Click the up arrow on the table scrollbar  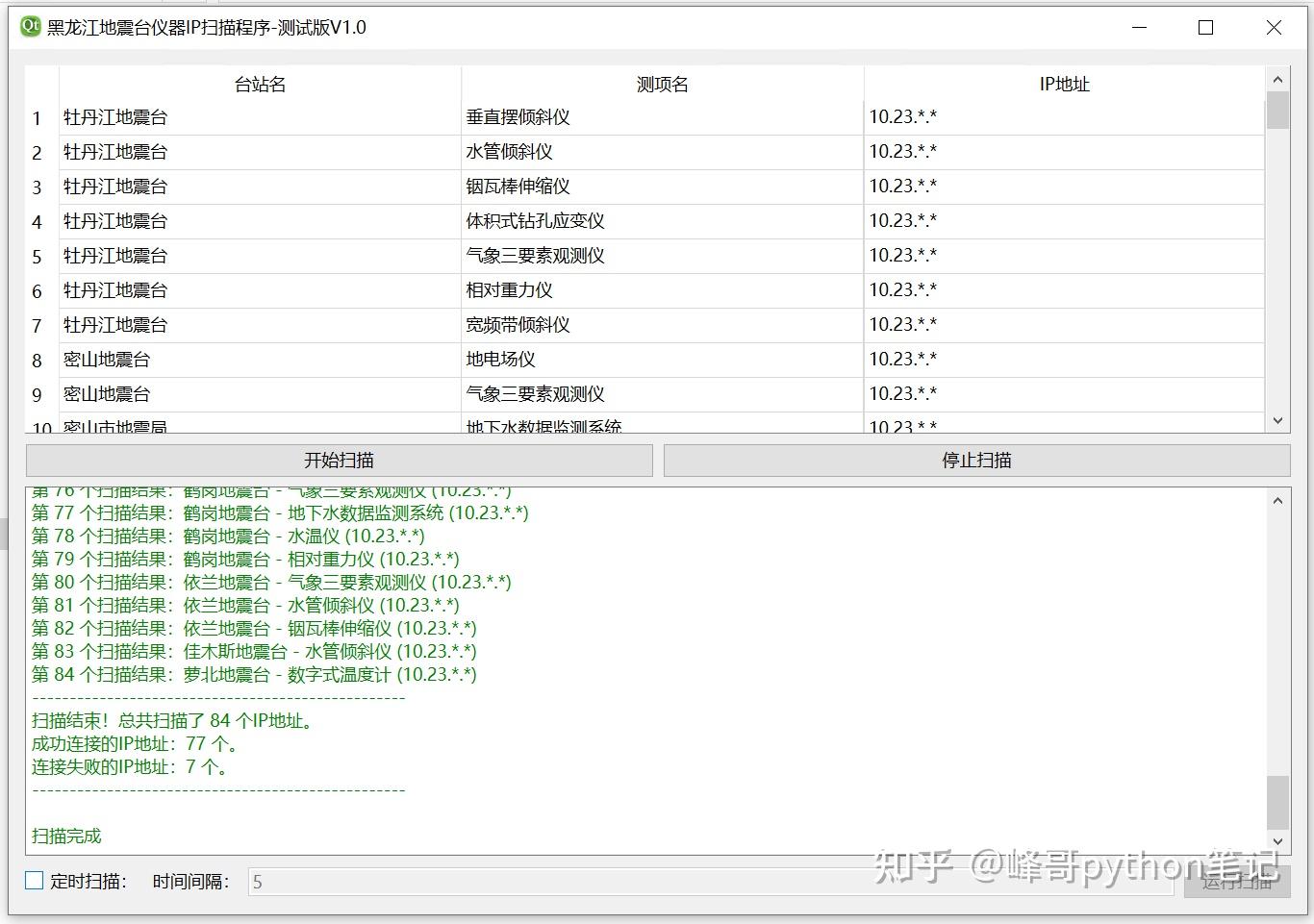pos(1278,79)
